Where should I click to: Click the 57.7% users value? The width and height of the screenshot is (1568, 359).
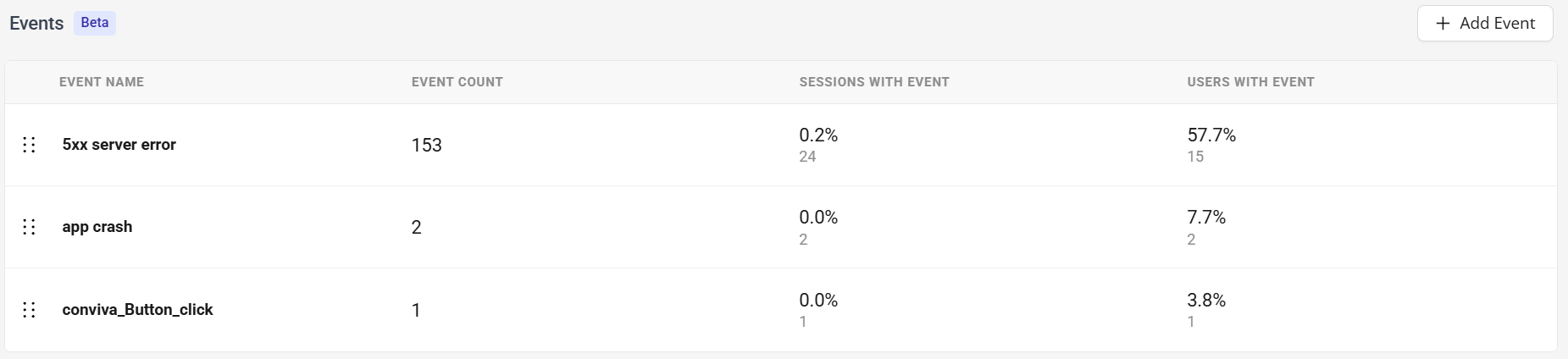(x=1211, y=135)
